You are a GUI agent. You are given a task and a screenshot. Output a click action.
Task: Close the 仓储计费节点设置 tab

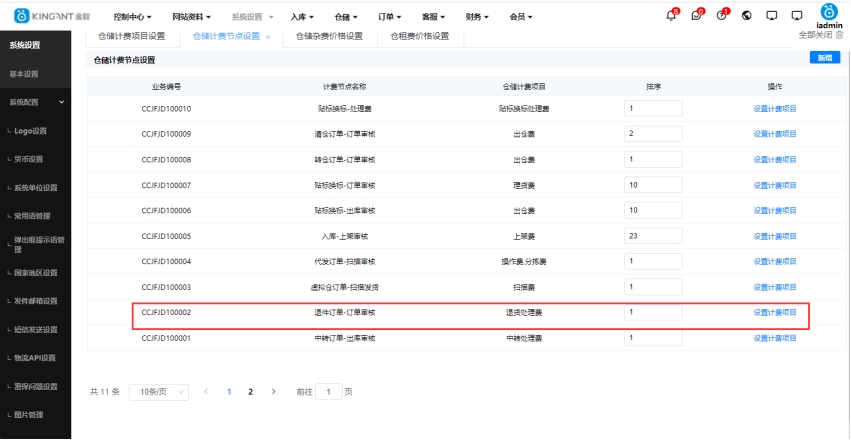pyautogui.click(x=268, y=37)
